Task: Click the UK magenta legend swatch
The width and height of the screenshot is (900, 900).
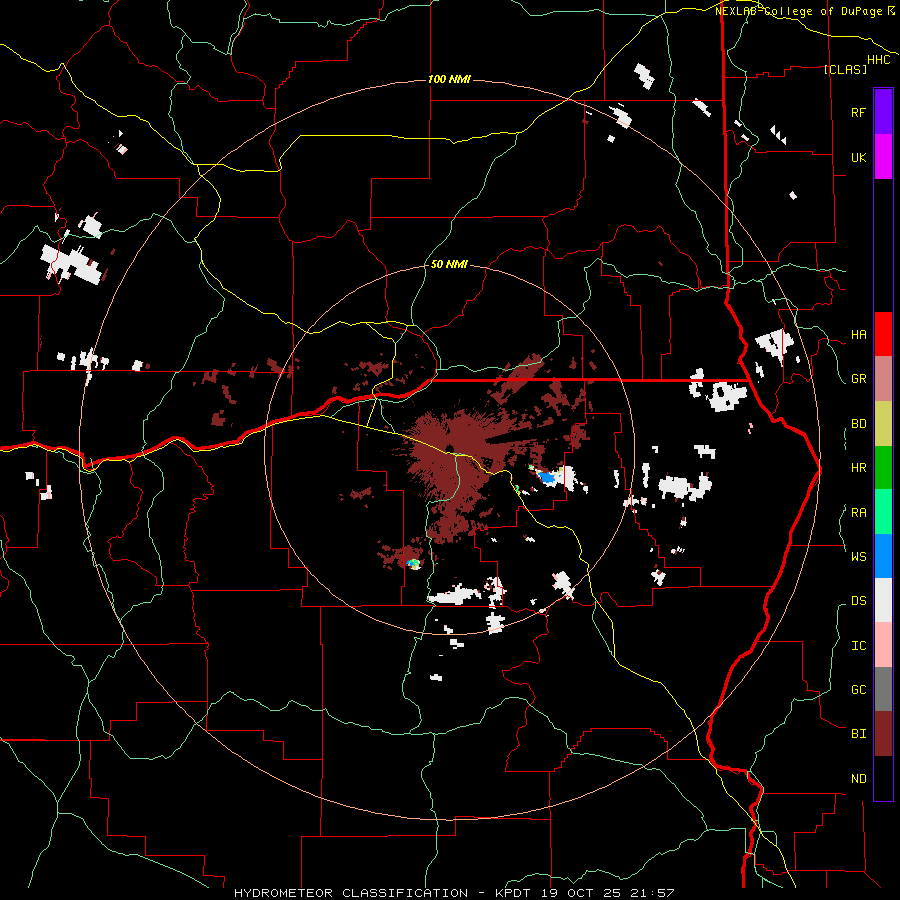Action: point(883,157)
